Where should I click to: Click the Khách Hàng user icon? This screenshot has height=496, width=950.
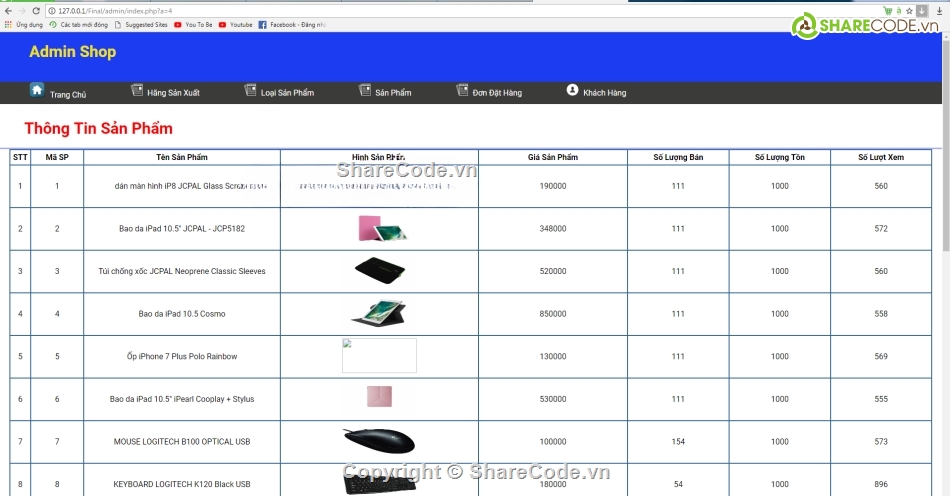coord(573,90)
